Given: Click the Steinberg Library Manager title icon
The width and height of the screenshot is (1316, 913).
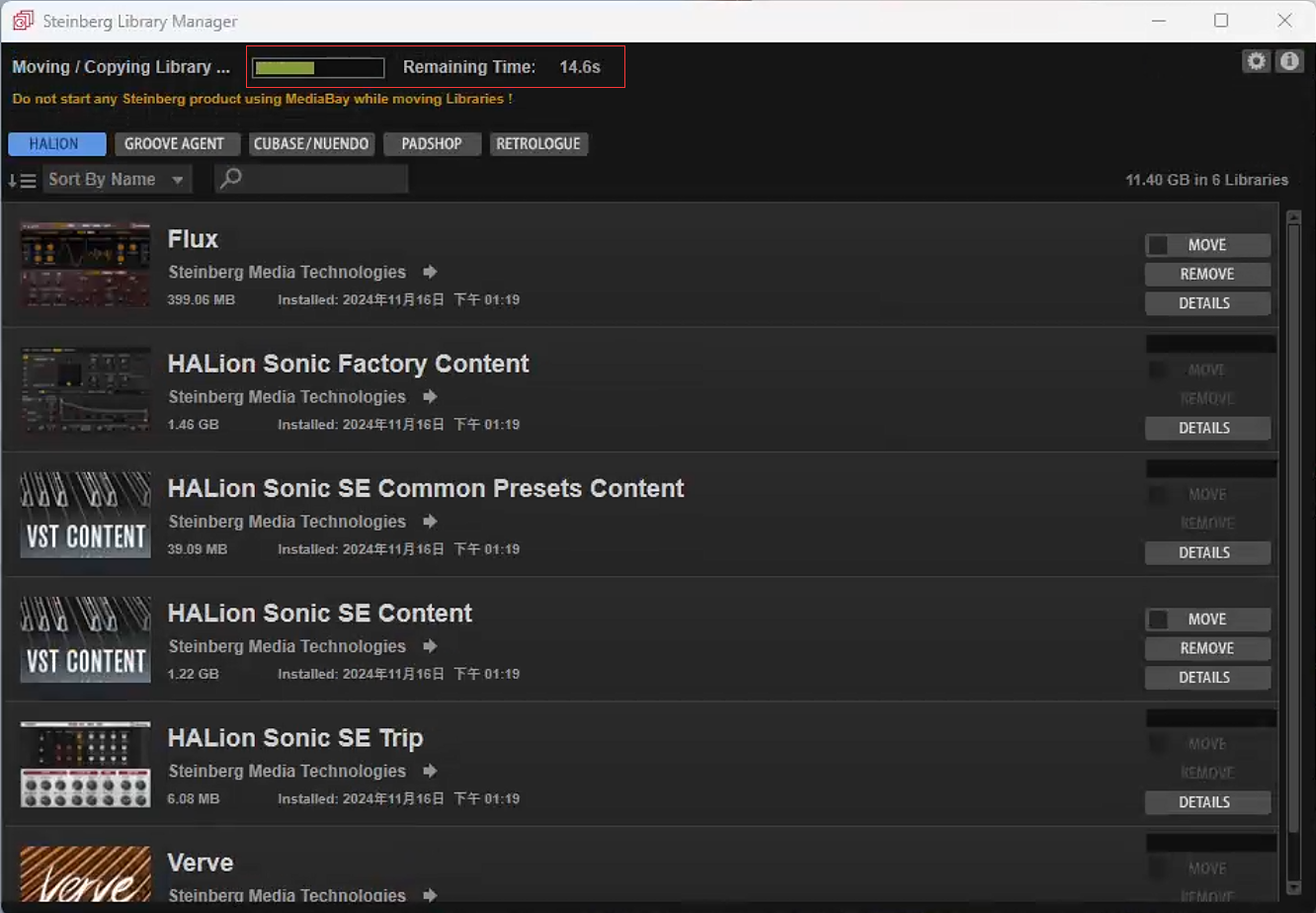Looking at the screenshot, I should (24, 21).
